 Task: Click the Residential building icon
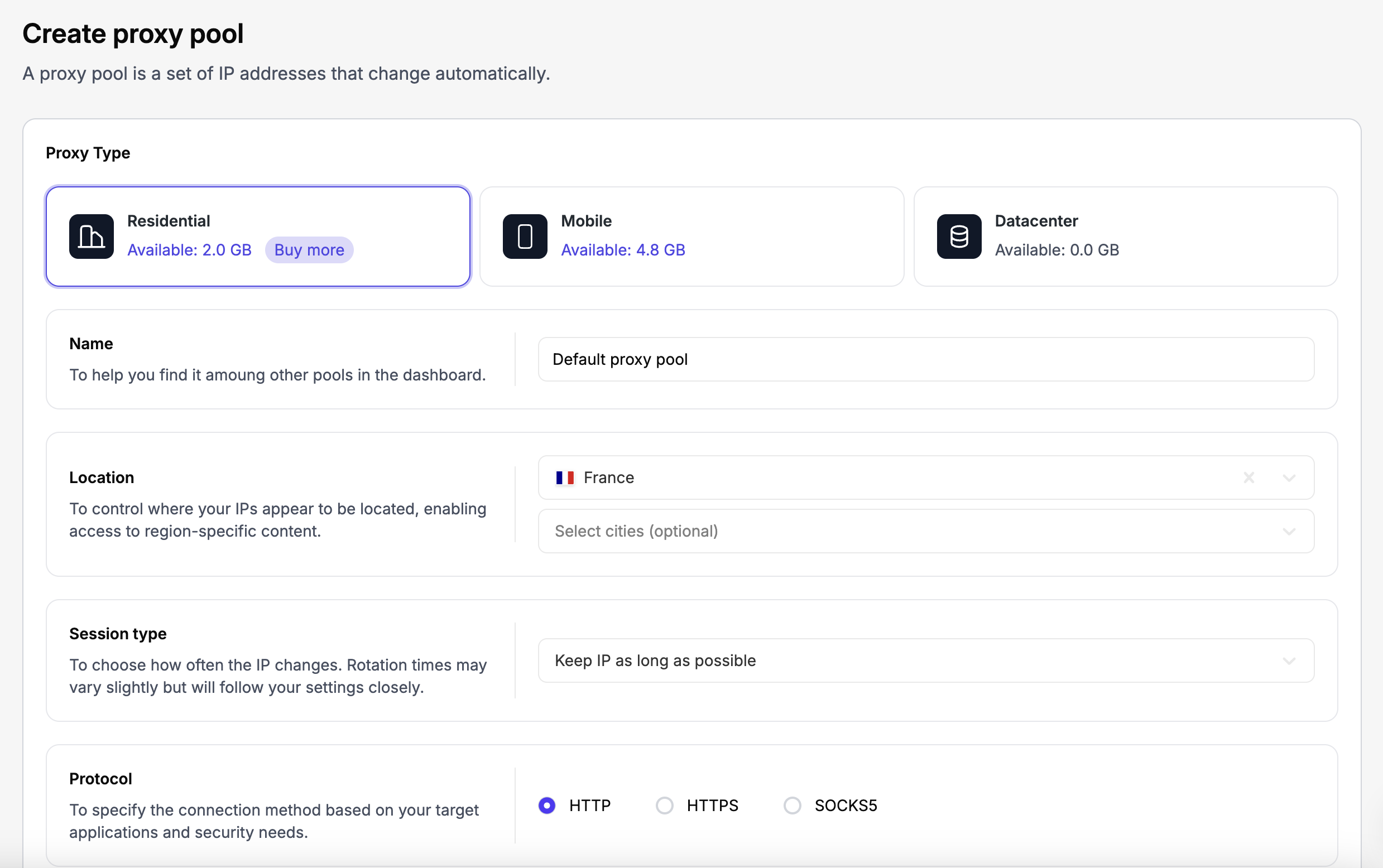tap(92, 237)
